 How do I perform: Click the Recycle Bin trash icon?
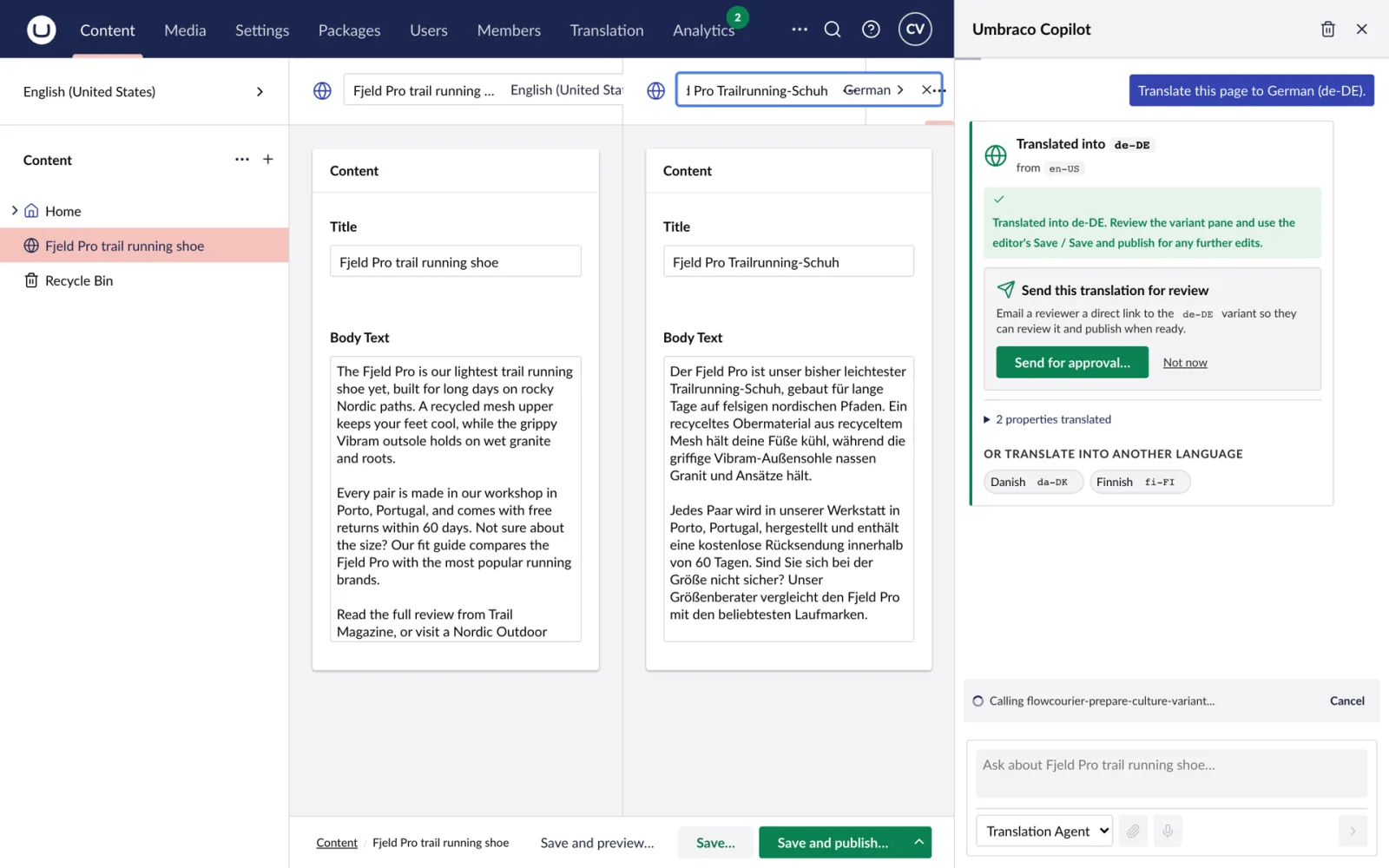(31, 280)
